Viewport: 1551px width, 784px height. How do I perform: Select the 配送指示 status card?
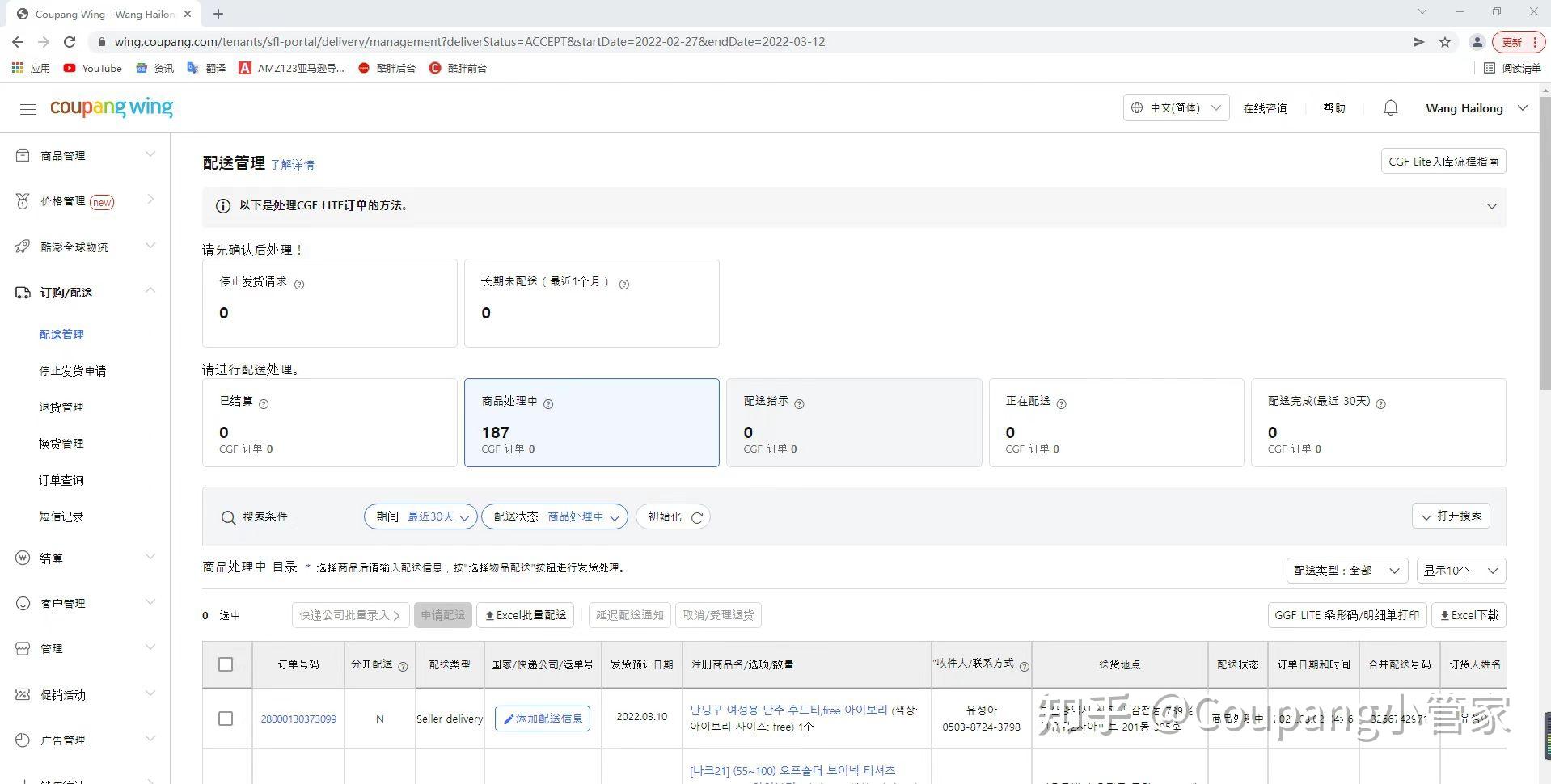point(854,423)
